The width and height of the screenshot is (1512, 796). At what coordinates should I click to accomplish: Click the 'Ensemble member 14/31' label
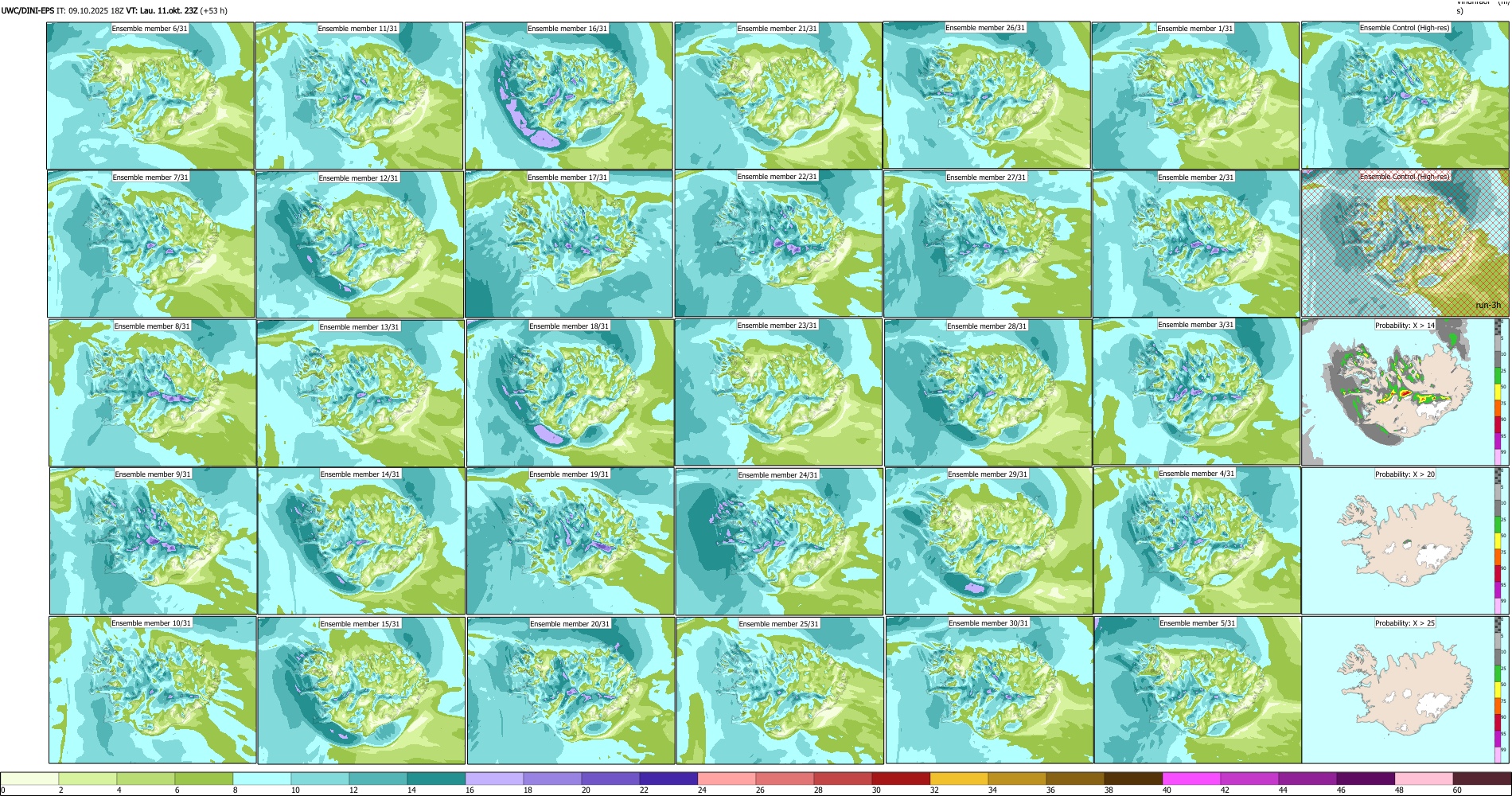[x=360, y=474]
